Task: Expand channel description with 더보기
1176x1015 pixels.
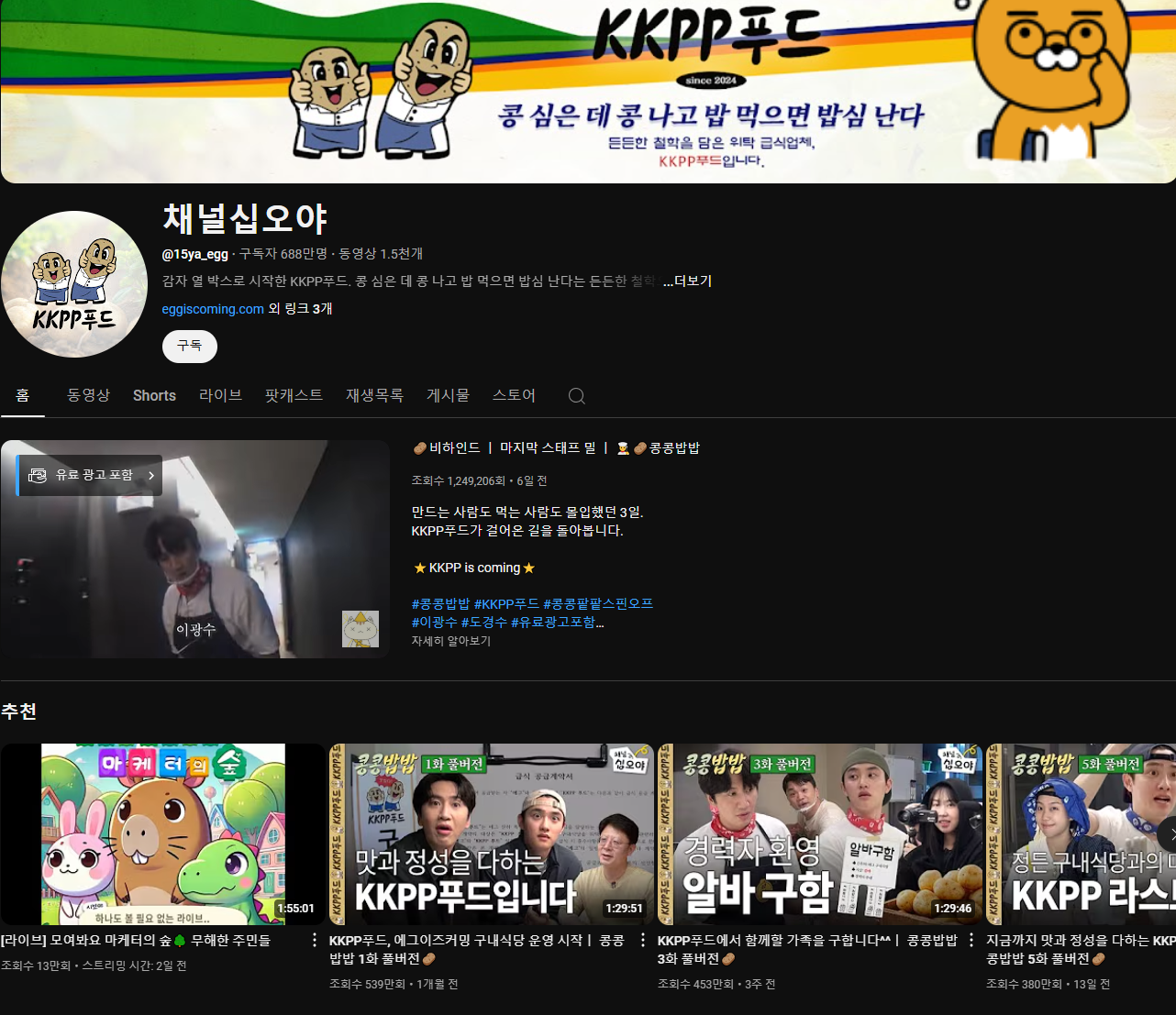Action: tap(688, 281)
